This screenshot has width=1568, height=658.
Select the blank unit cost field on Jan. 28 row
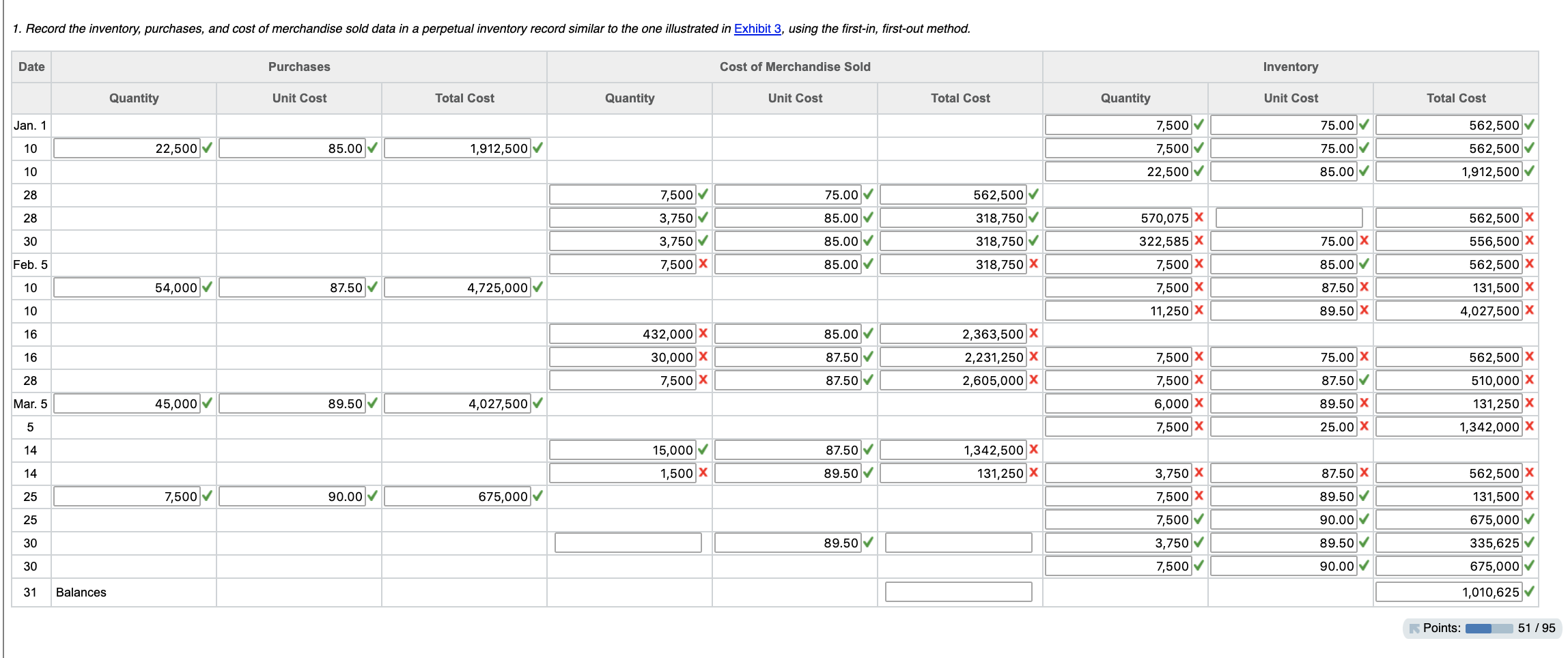(1288, 218)
